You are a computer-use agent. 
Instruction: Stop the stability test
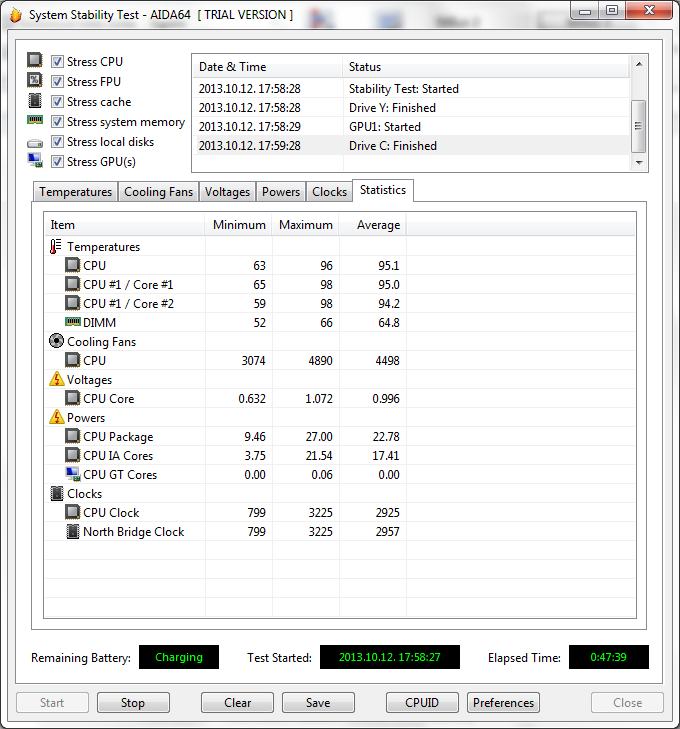point(133,702)
